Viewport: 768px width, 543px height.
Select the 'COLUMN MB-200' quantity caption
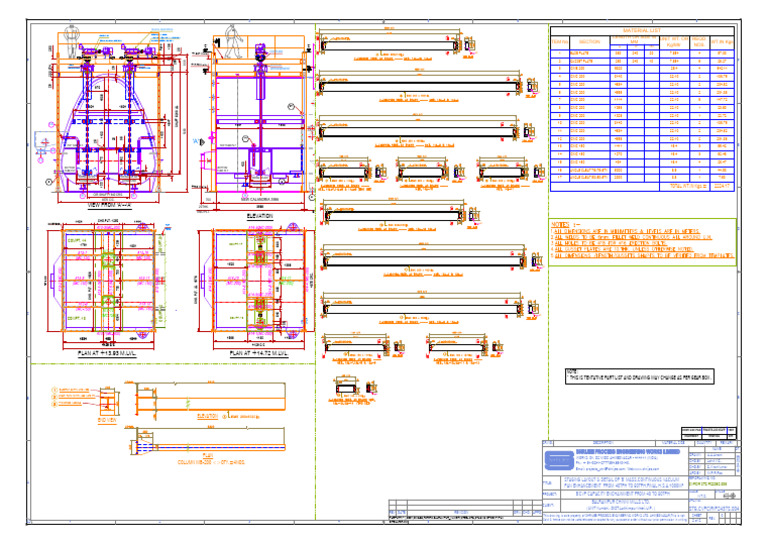tap(211, 462)
